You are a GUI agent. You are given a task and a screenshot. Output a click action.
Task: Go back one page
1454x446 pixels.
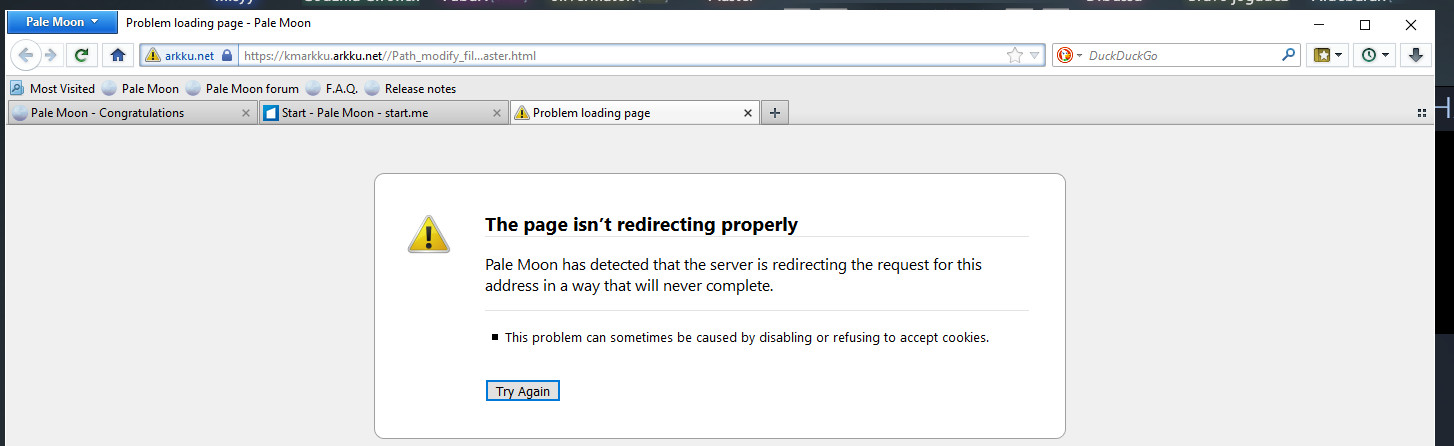26,55
